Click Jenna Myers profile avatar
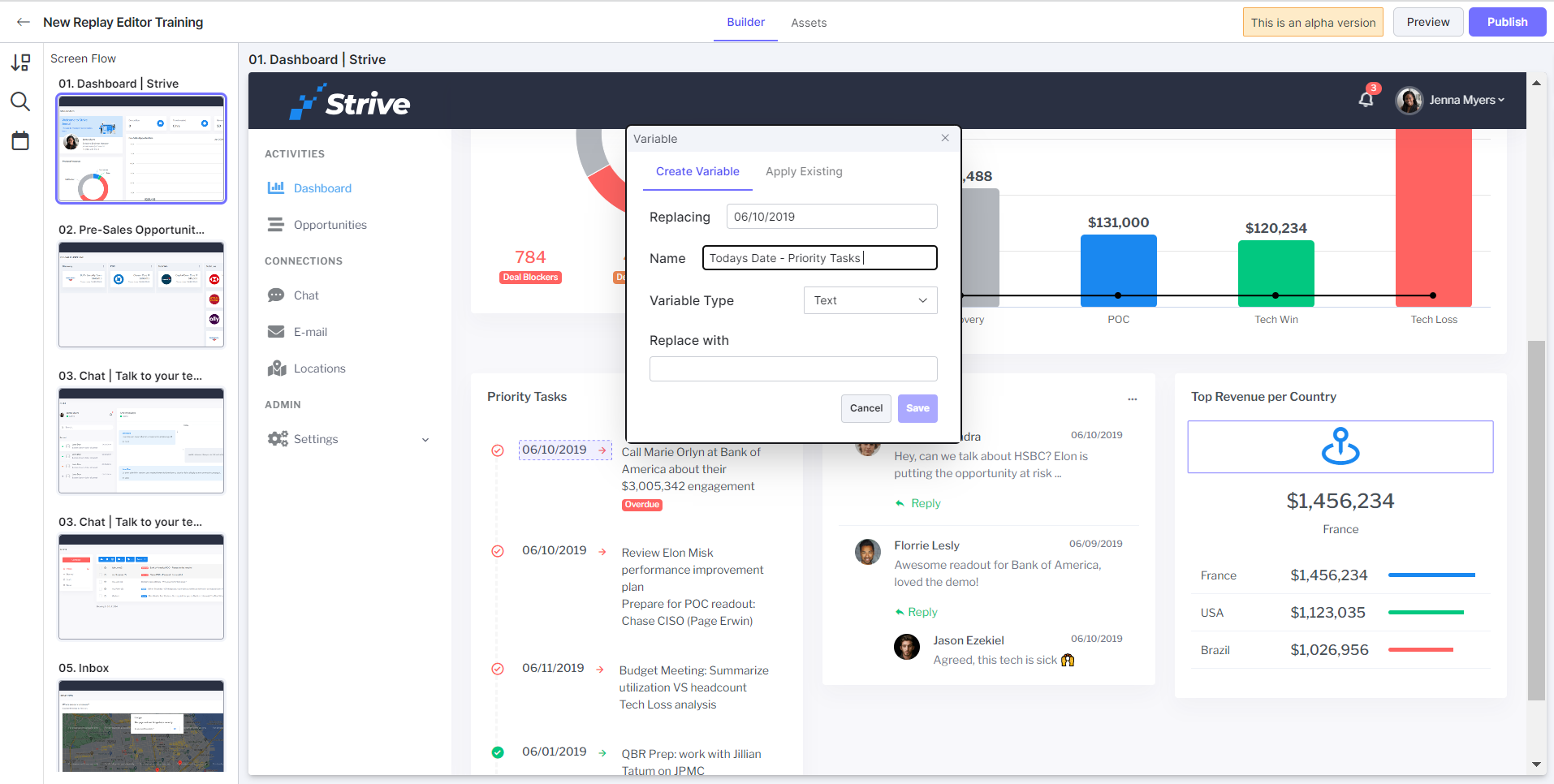 [1409, 100]
